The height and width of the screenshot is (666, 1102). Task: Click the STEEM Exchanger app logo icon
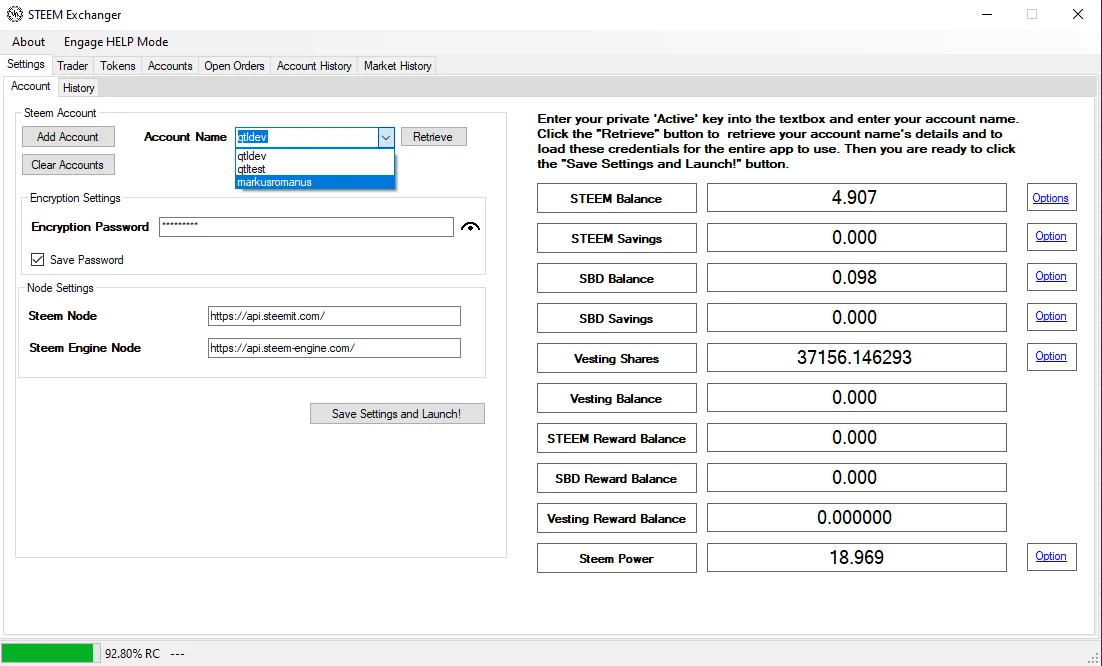click(14, 14)
